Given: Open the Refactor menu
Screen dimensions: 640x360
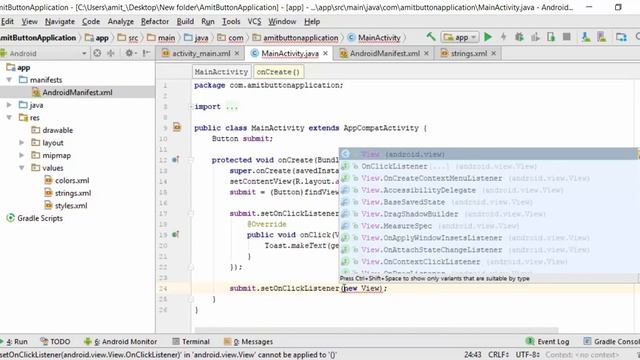Looking at the screenshot, I should pos(155,22).
